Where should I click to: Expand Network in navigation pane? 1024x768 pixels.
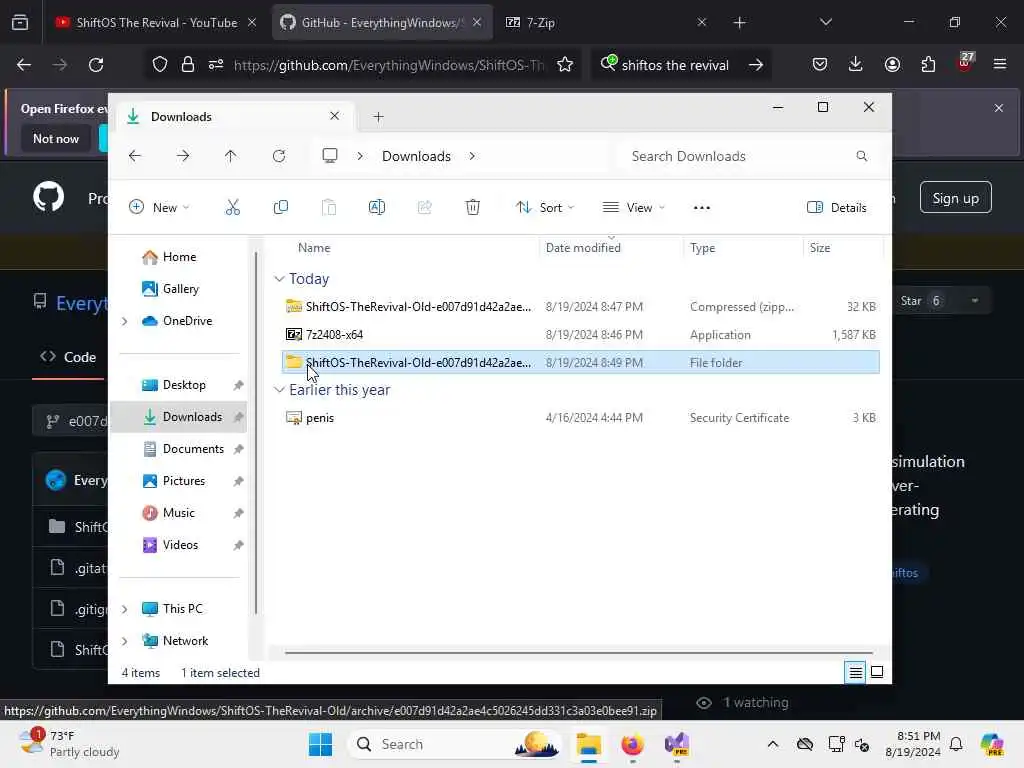click(124, 641)
